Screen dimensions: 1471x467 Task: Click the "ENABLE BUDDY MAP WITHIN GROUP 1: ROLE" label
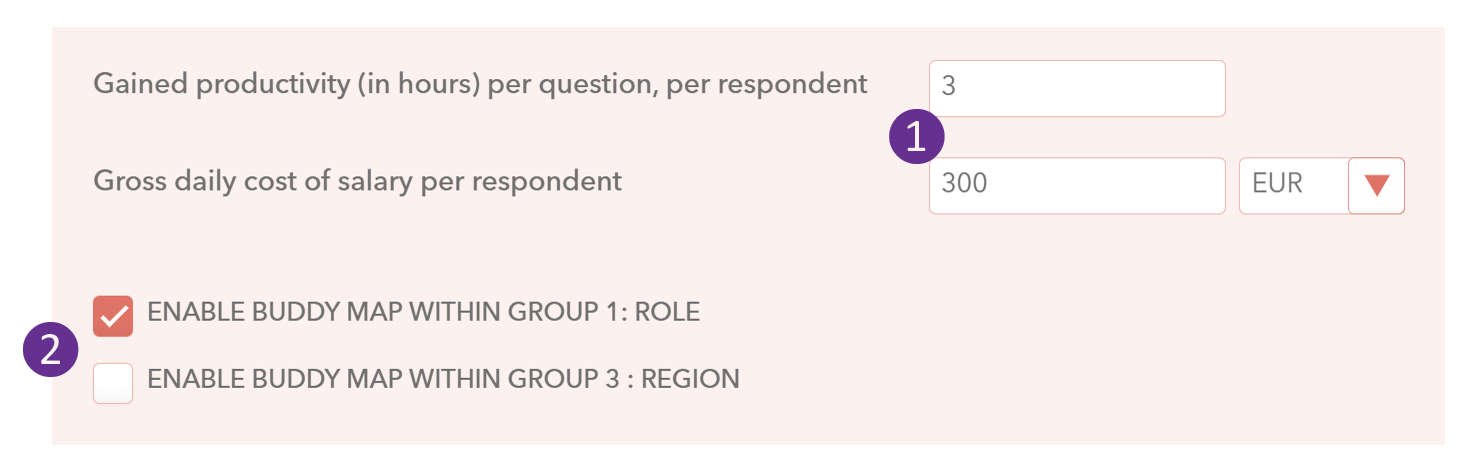tap(423, 312)
